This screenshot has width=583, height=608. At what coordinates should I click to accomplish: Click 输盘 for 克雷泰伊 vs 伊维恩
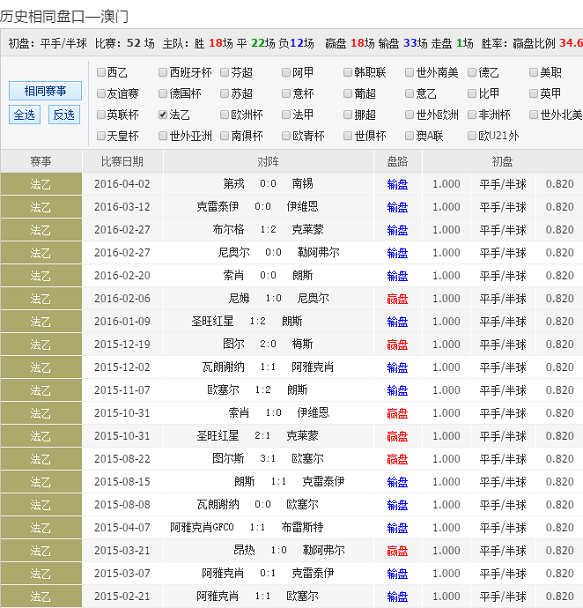[x=397, y=207]
